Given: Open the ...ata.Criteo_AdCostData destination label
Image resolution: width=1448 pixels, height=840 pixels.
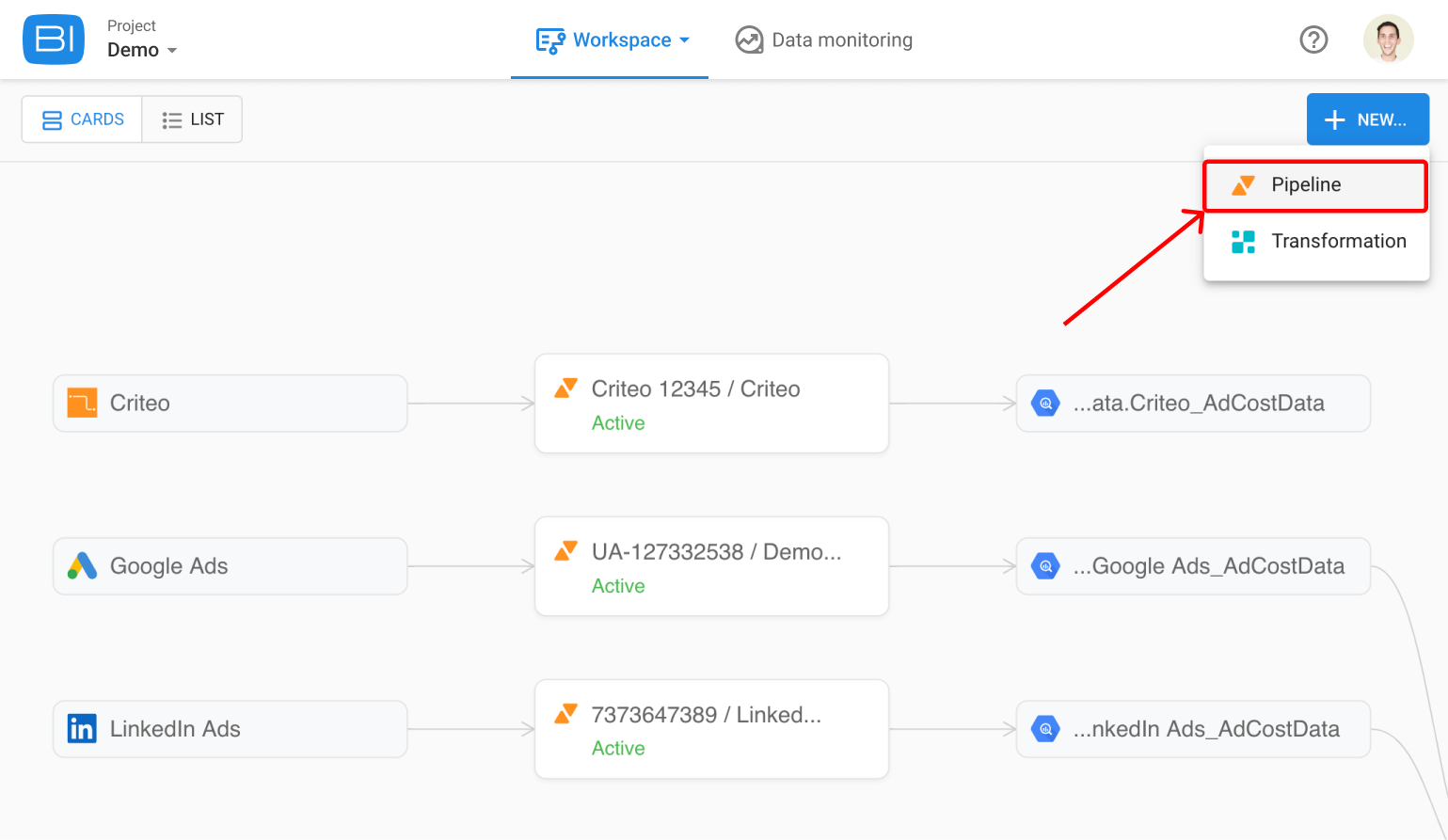Looking at the screenshot, I should pos(1199,403).
